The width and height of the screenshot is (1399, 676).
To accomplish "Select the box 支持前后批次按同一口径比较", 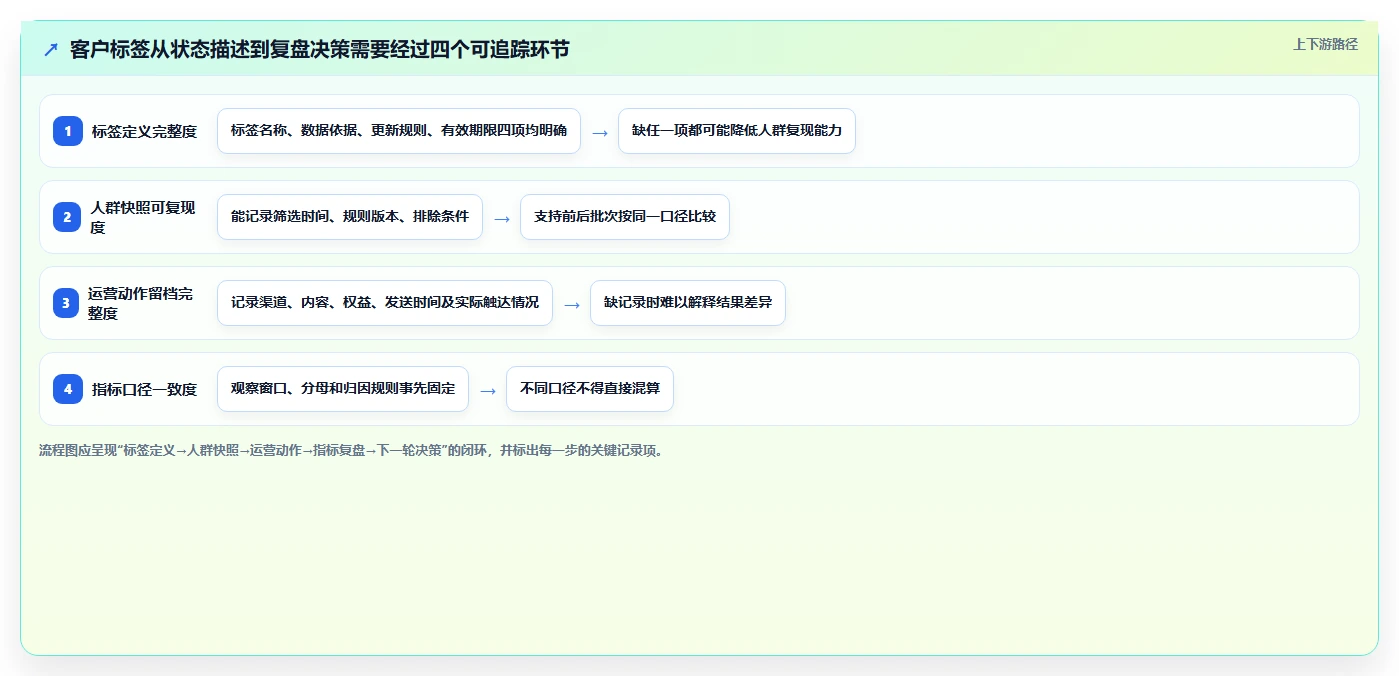I will click(x=625, y=217).
